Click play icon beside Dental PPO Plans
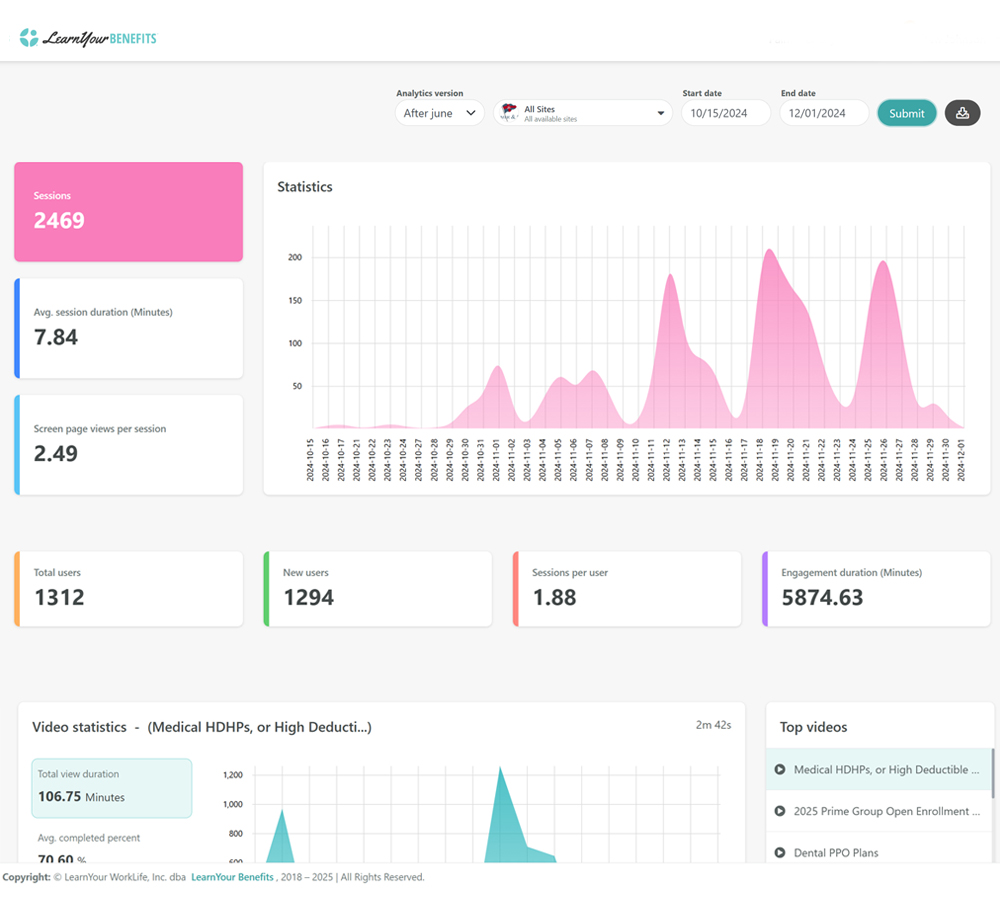Screen dimensions: 1000x900 coord(780,853)
